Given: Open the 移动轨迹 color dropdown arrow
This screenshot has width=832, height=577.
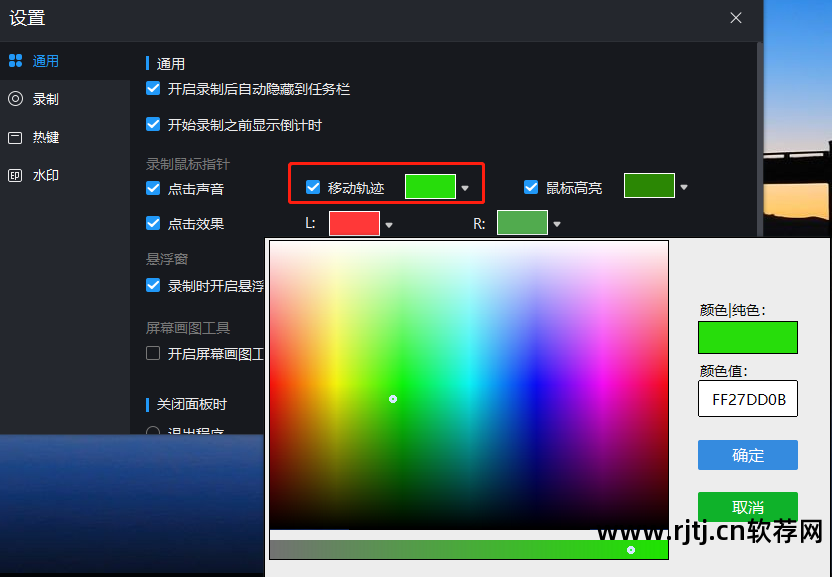Looking at the screenshot, I should click(x=465, y=187).
